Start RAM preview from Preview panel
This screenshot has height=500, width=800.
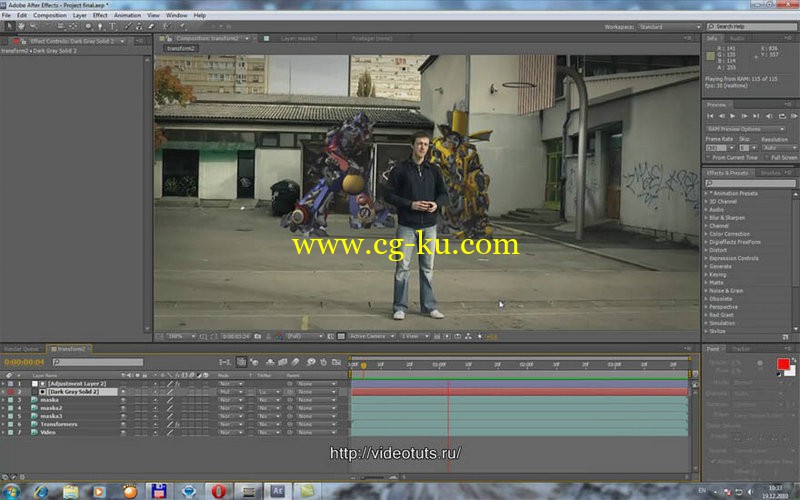tap(793, 116)
